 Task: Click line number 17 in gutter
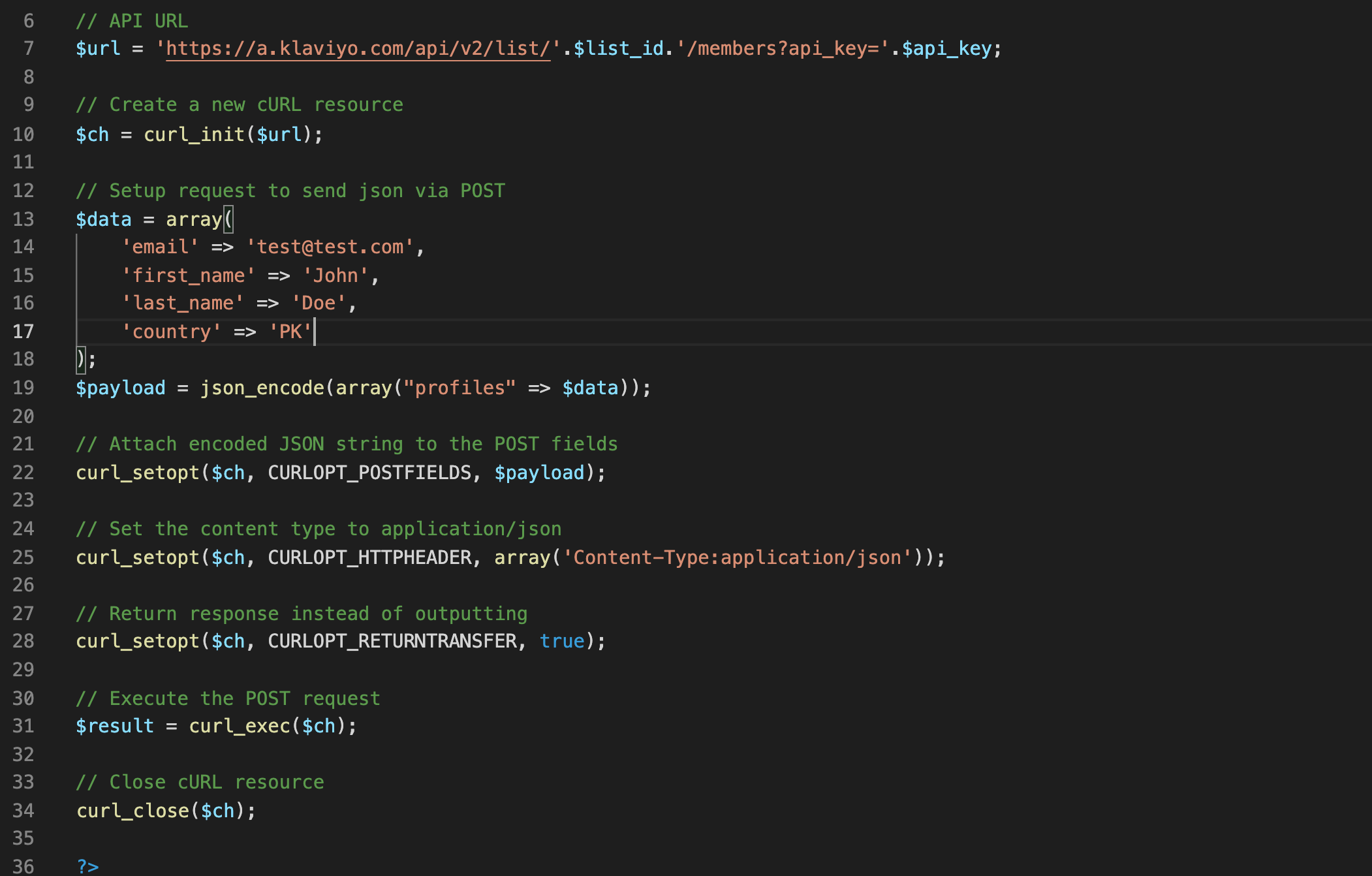coord(23,332)
